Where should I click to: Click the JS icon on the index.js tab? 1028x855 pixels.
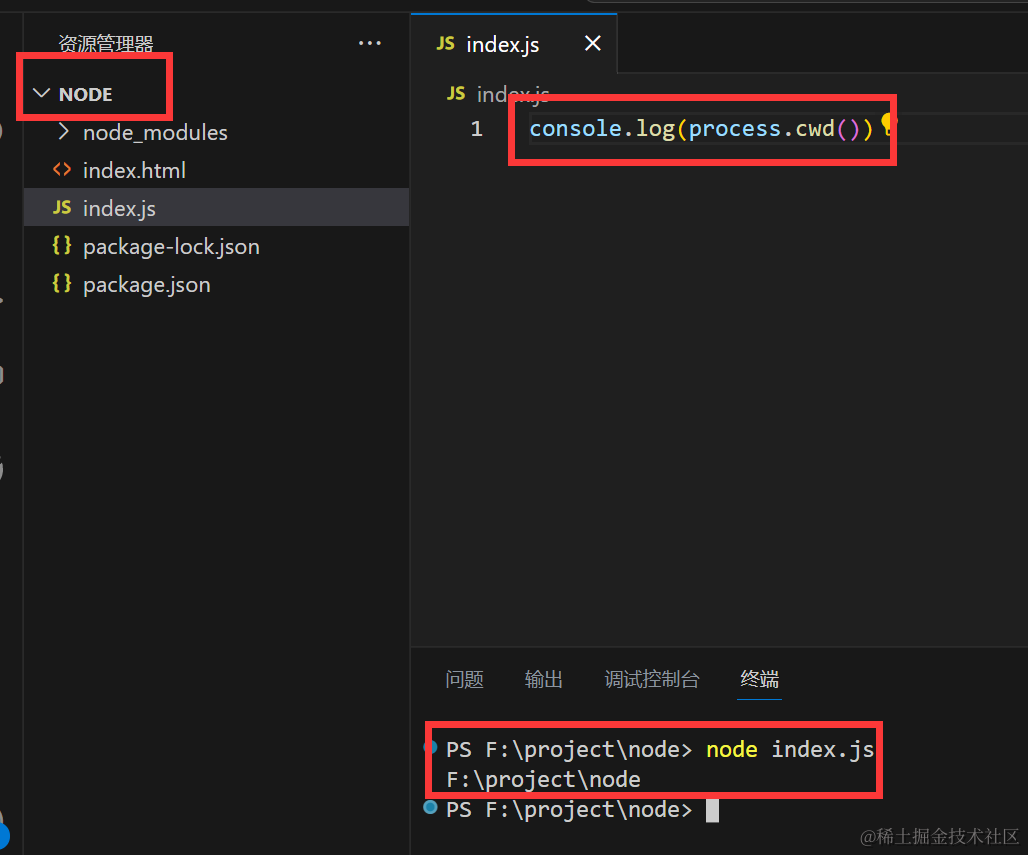point(446,44)
